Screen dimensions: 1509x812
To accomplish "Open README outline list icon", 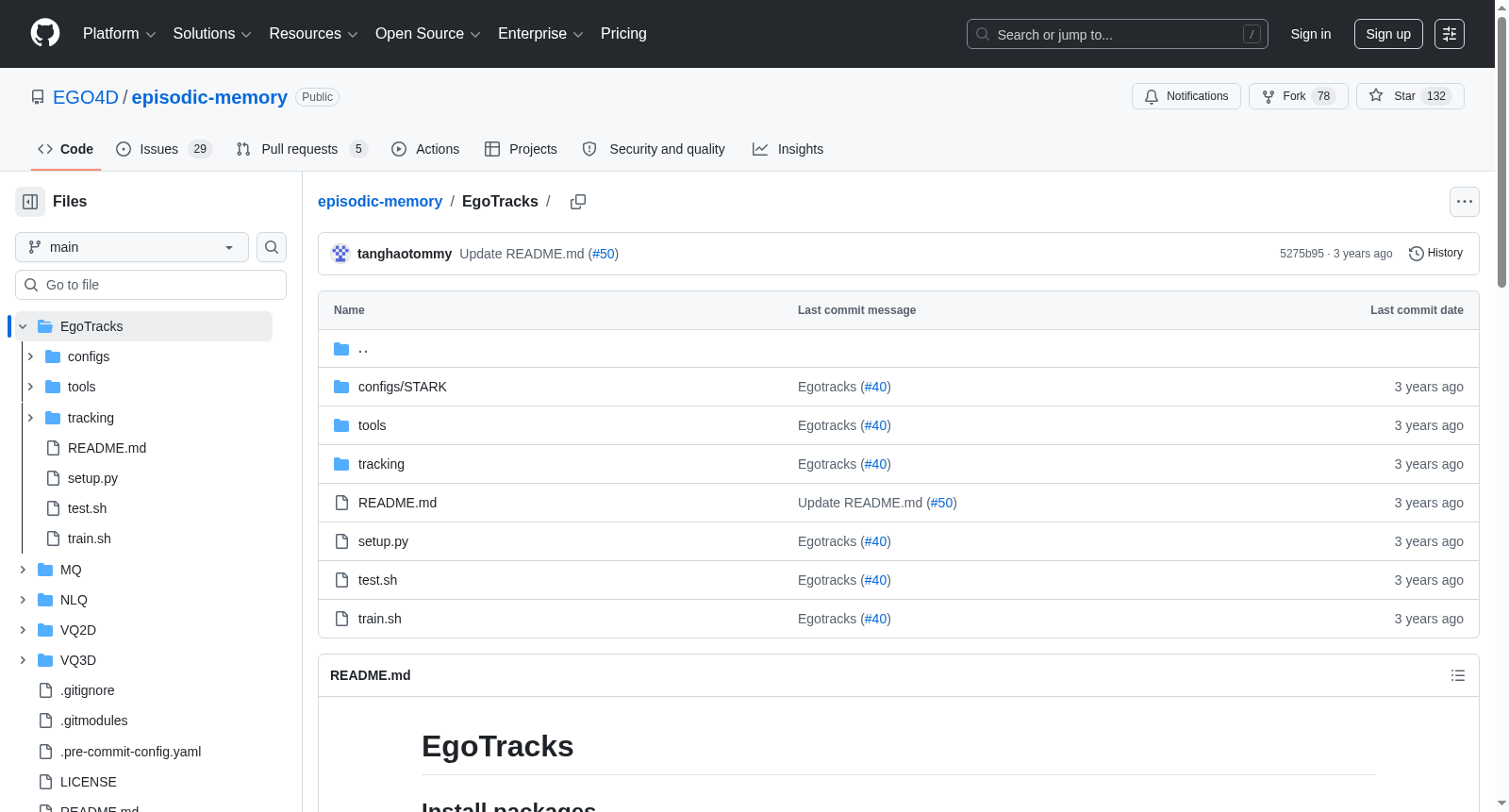I will pyautogui.click(x=1458, y=675).
